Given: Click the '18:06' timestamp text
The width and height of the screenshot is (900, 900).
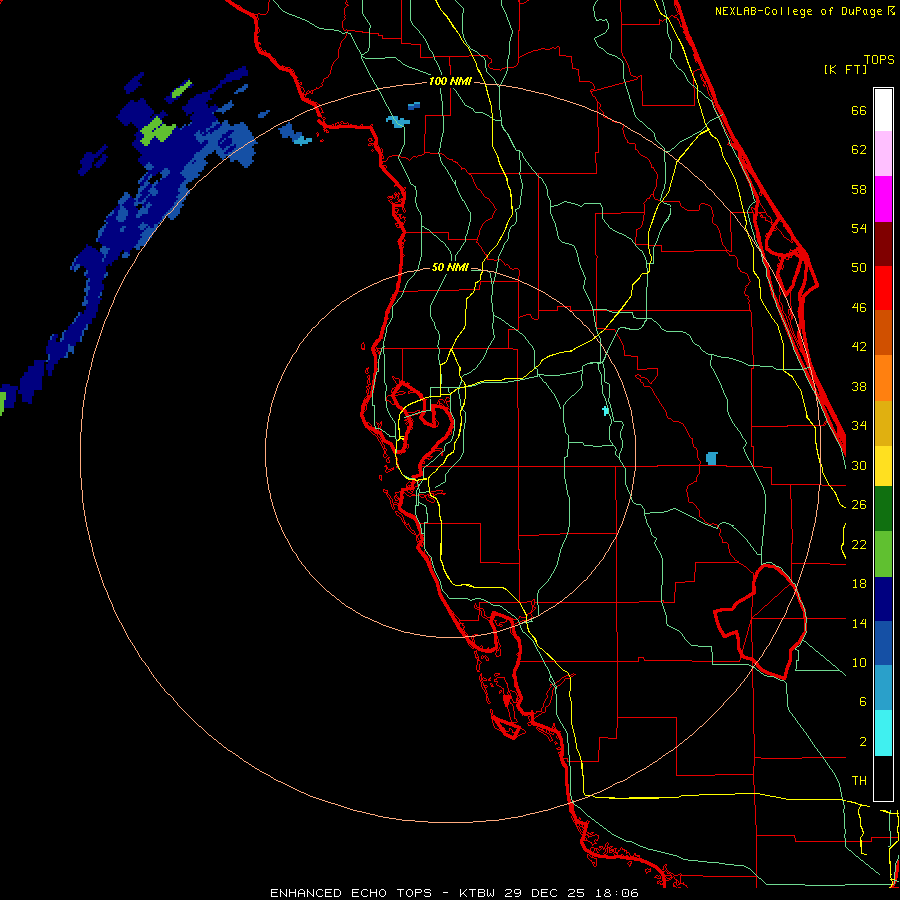Looking at the screenshot, I should click(615, 893).
